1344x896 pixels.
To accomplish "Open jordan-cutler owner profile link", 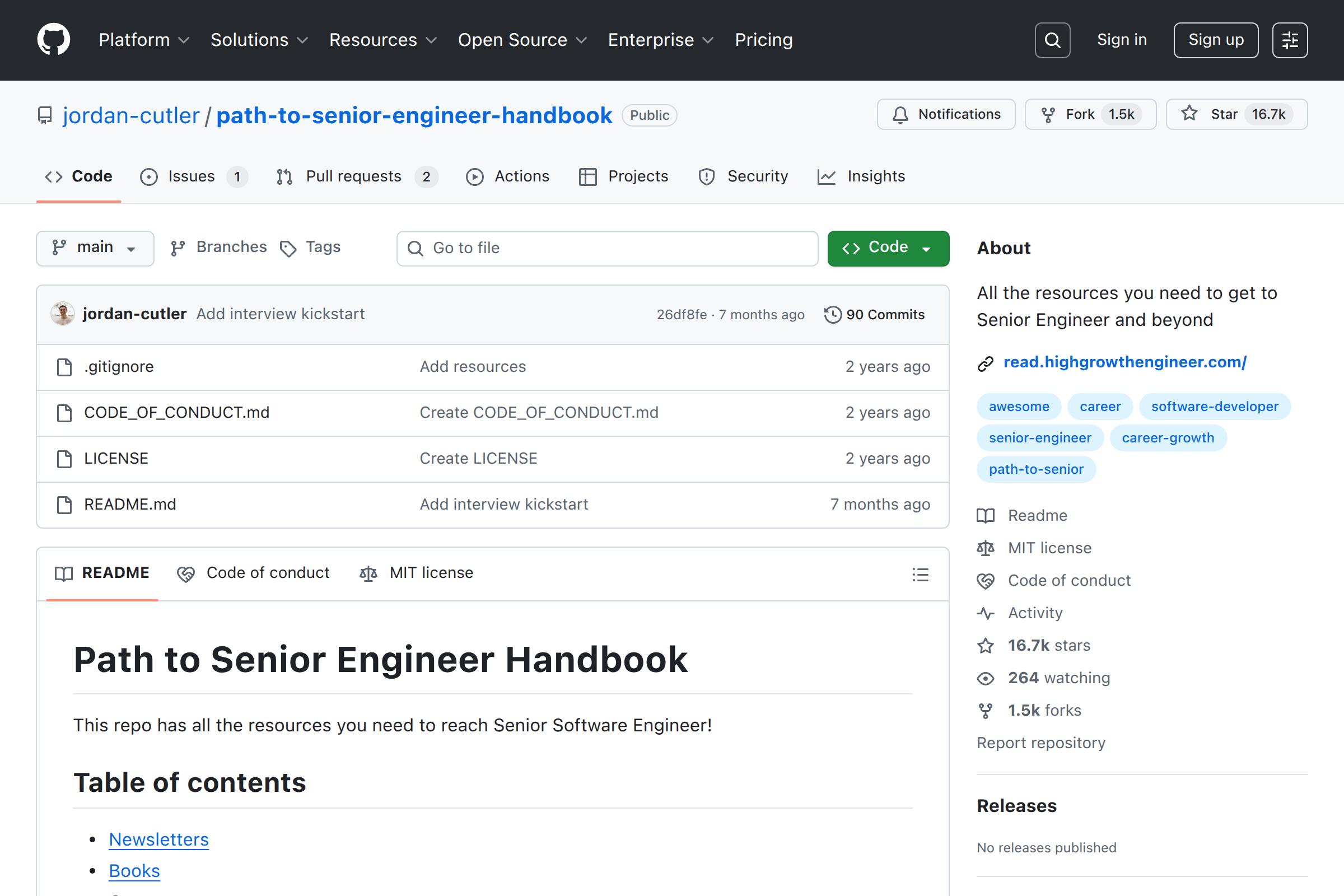I will [x=131, y=115].
